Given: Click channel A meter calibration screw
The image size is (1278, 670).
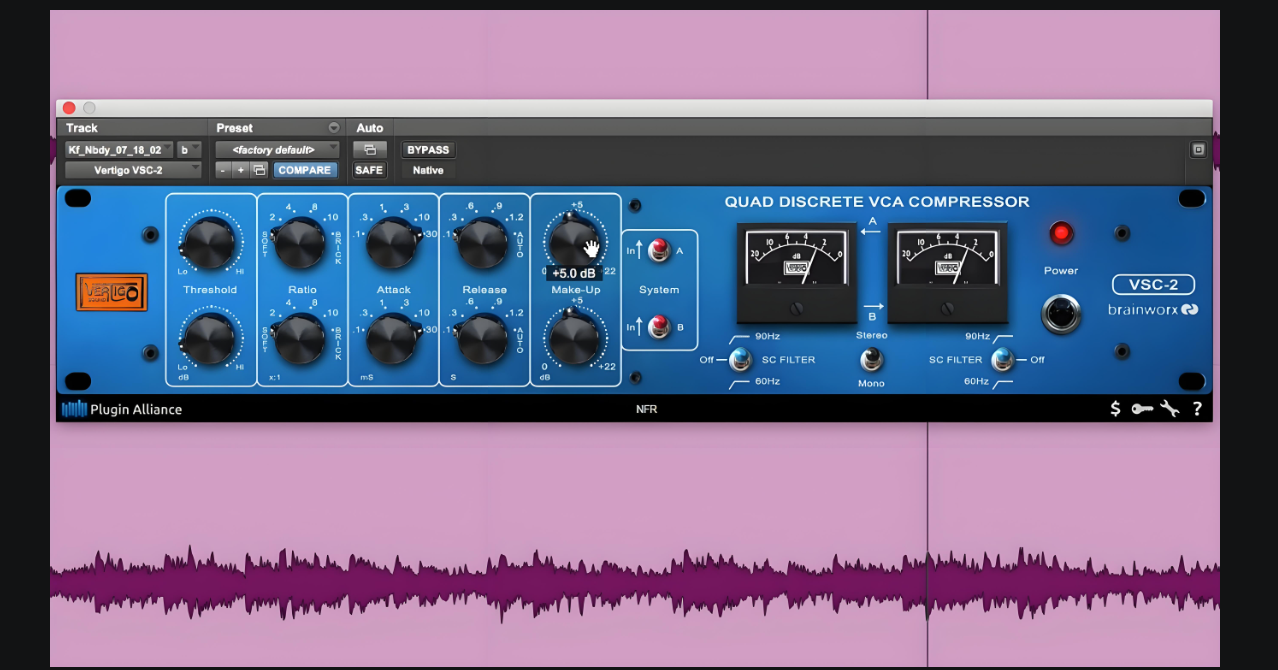Looking at the screenshot, I should click(797, 309).
